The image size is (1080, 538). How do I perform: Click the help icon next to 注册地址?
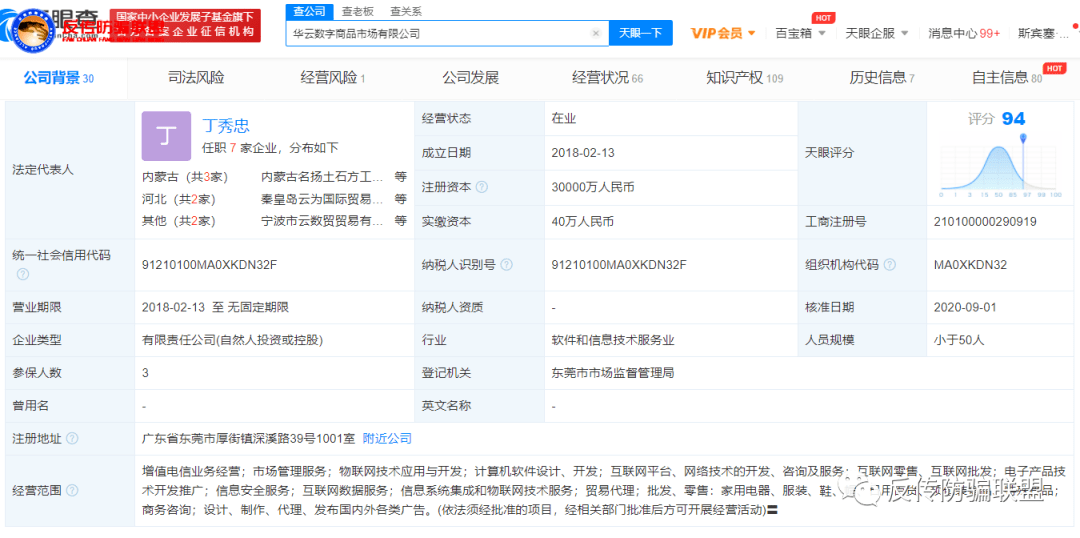(x=72, y=438)
